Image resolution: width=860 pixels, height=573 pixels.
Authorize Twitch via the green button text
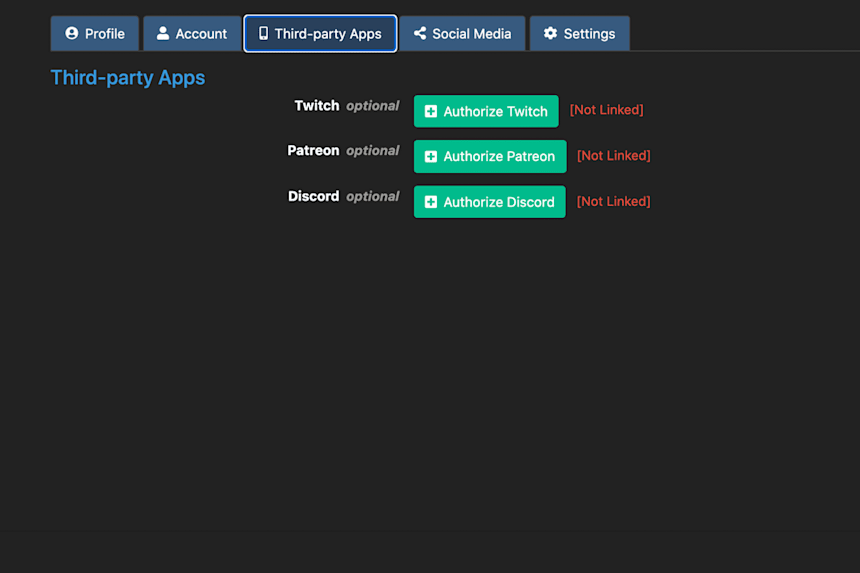(x=495, y=111)
